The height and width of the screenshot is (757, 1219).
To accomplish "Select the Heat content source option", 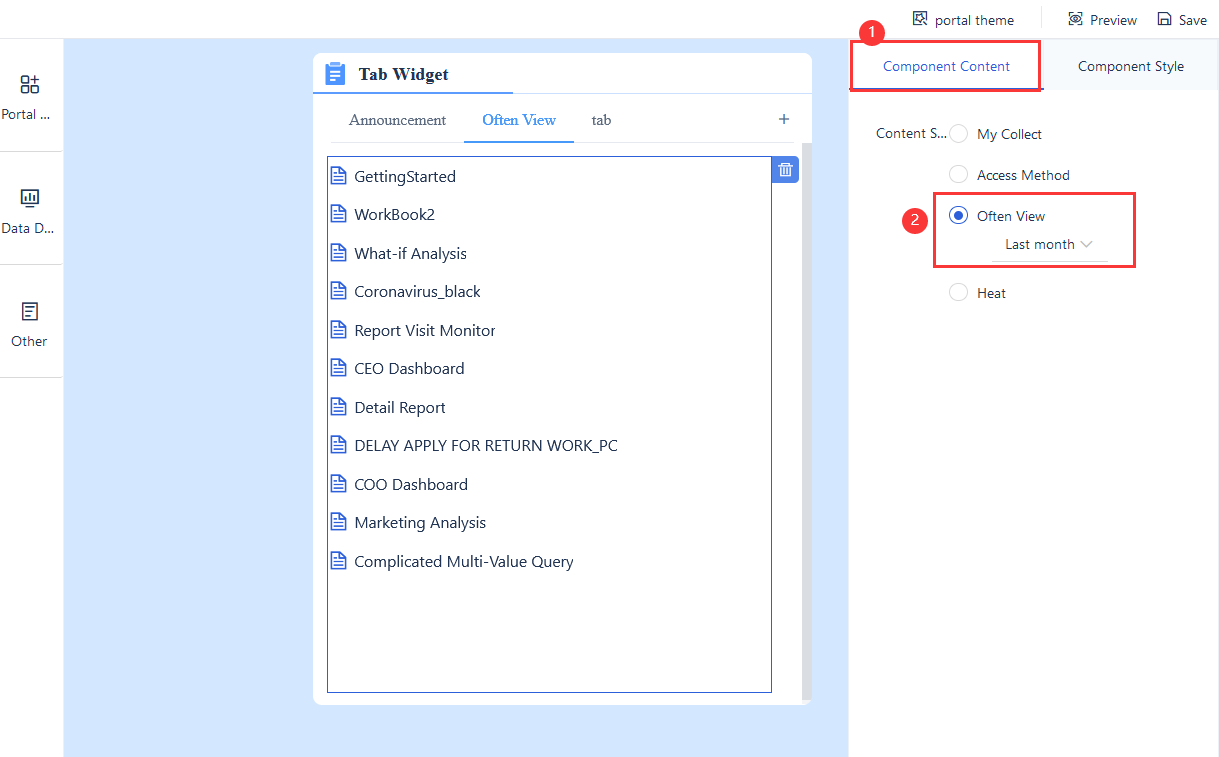I will click(958, 292).
